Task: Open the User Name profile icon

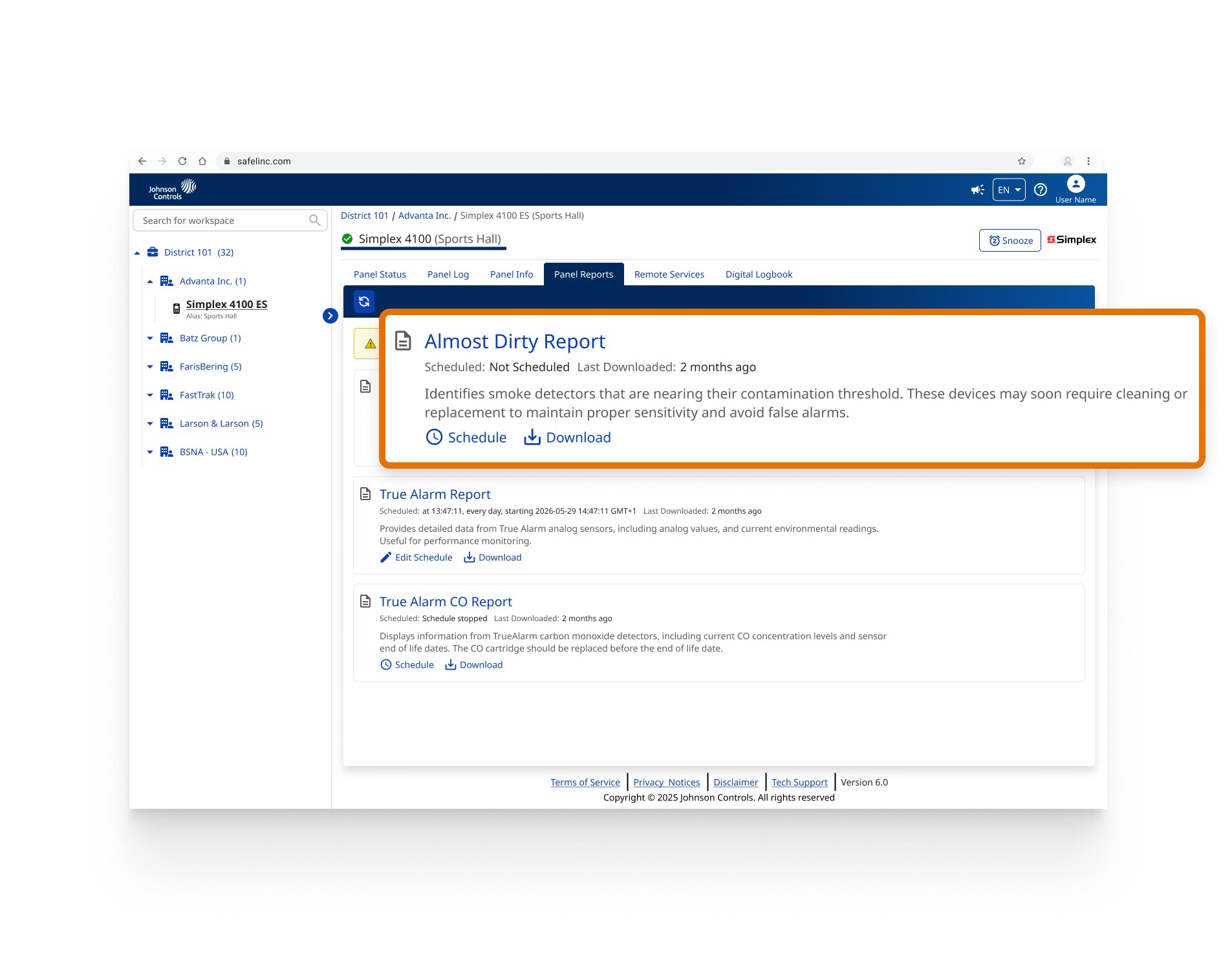Action: tap(1075, 184)
